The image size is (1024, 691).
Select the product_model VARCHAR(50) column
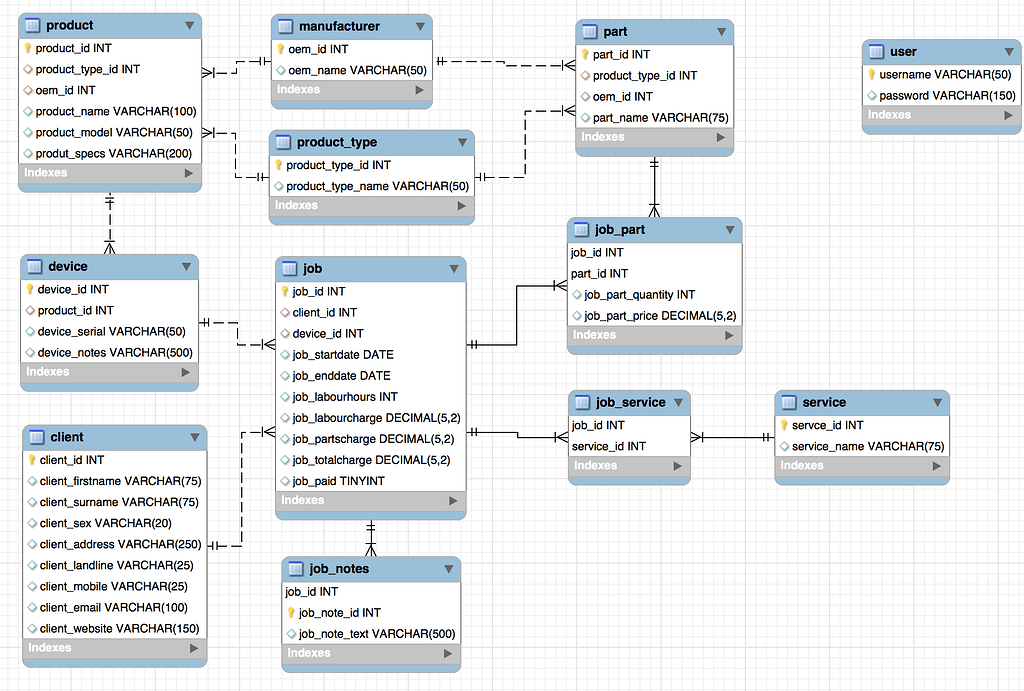(x=113, y=132)
